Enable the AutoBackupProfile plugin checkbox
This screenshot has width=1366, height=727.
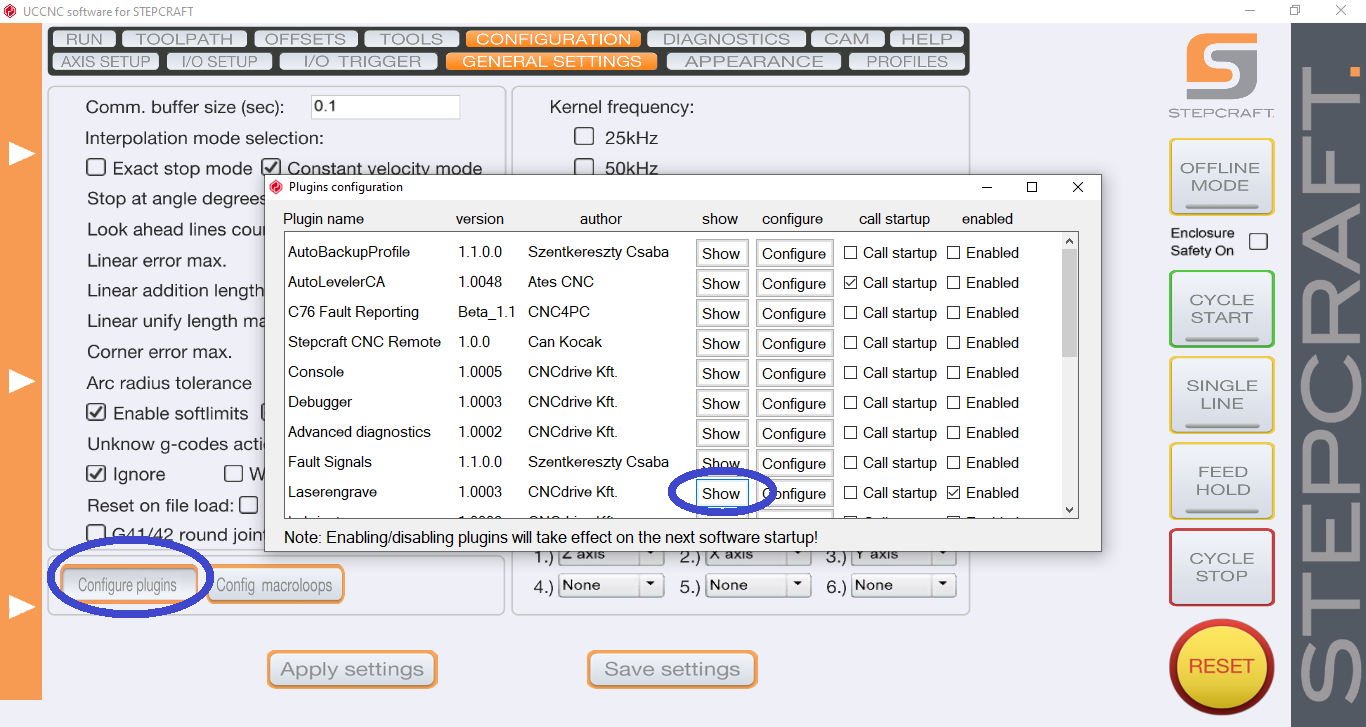953,253
